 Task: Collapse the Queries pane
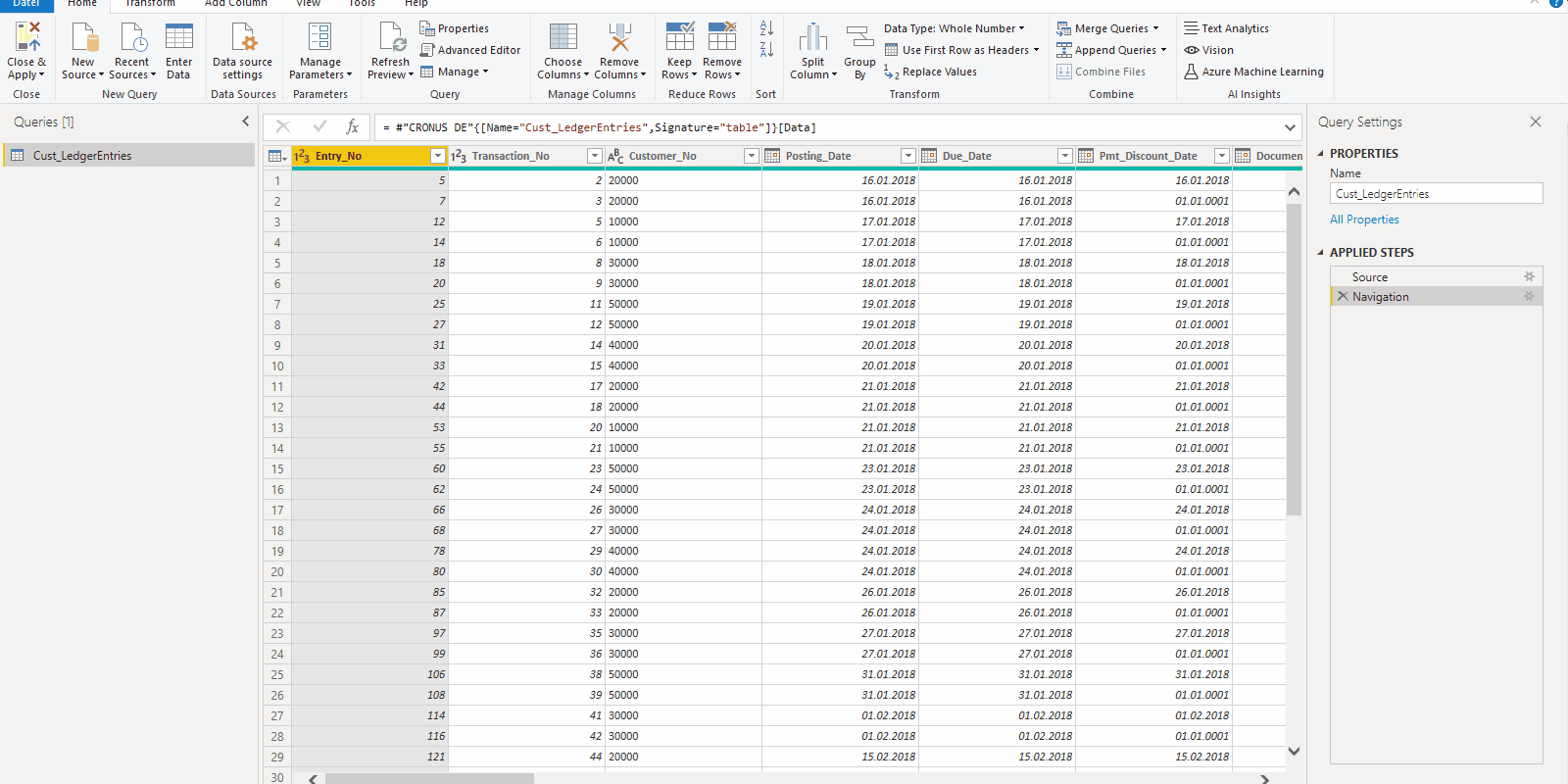[x=245, y=122]
